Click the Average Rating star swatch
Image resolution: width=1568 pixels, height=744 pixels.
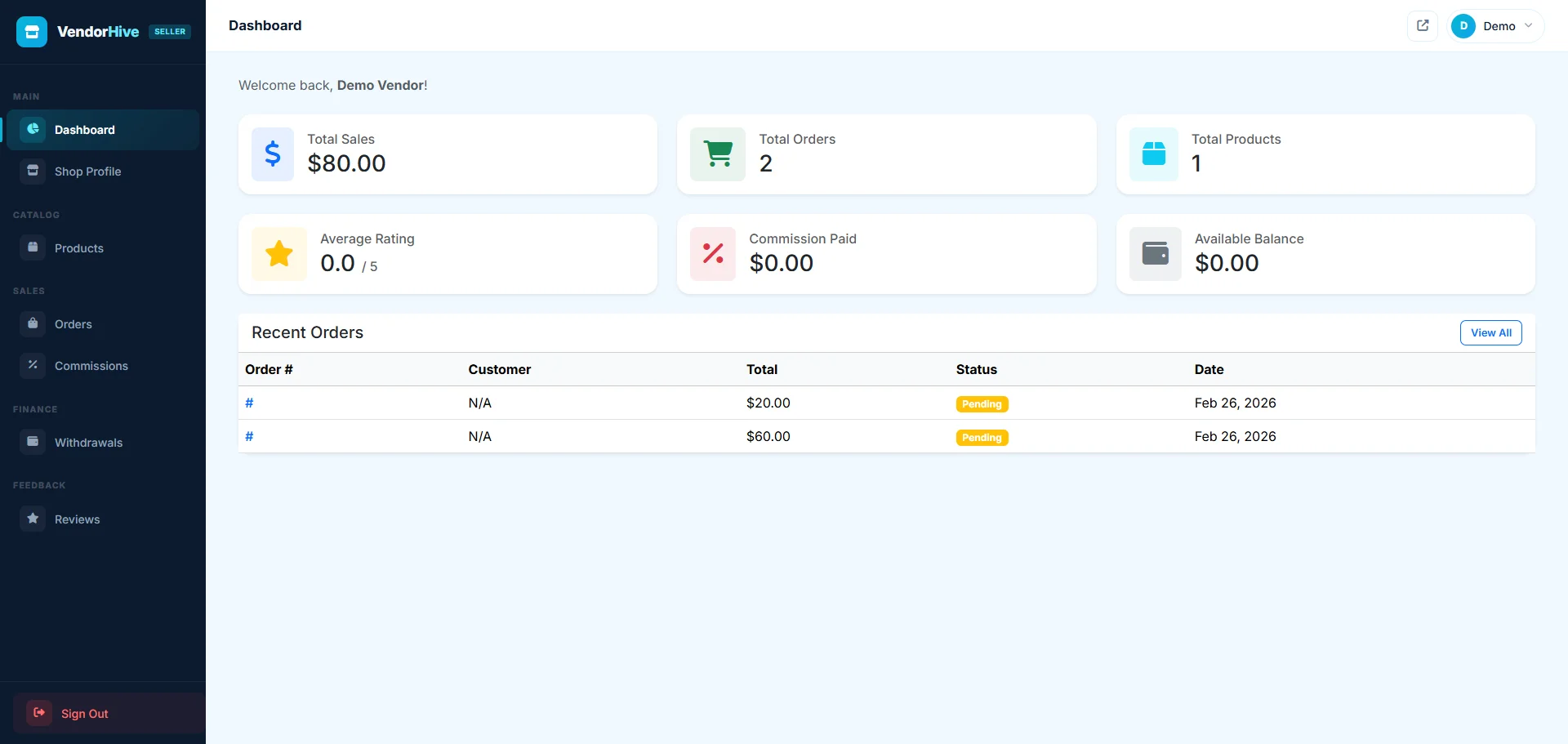coord(278,254)
